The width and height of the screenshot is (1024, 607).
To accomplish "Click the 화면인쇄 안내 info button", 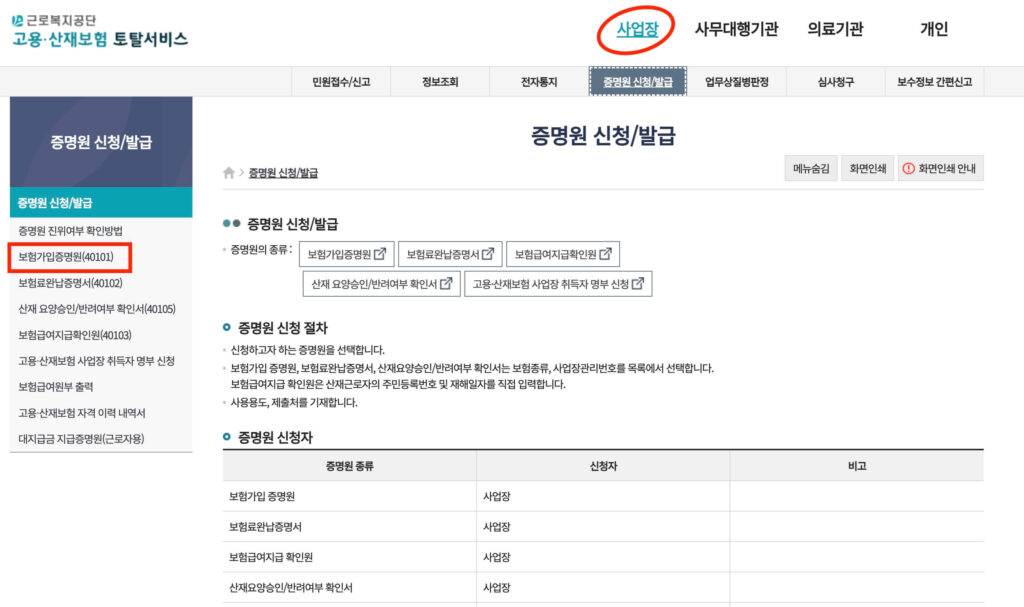I will tap(940, 169).
